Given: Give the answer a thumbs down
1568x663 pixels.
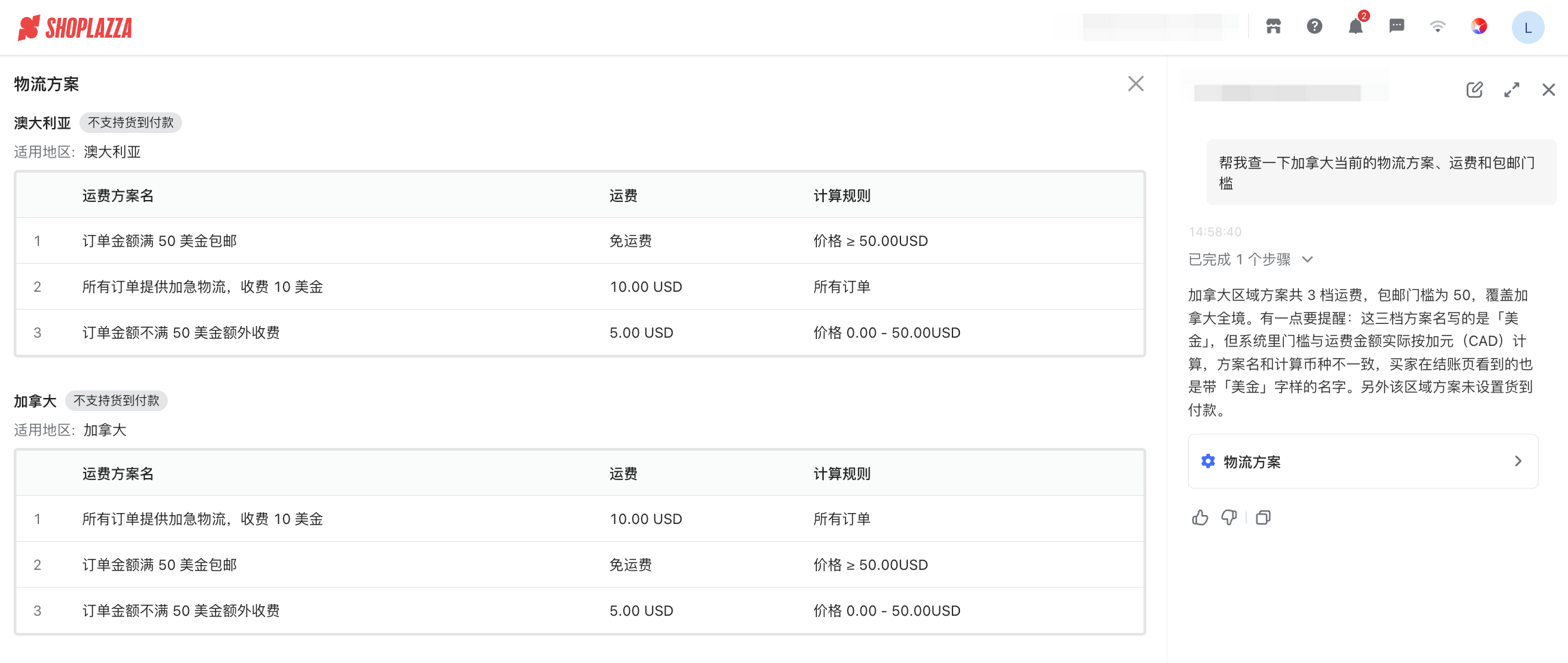Looking at the screenshot, I should click(1229, 518).
